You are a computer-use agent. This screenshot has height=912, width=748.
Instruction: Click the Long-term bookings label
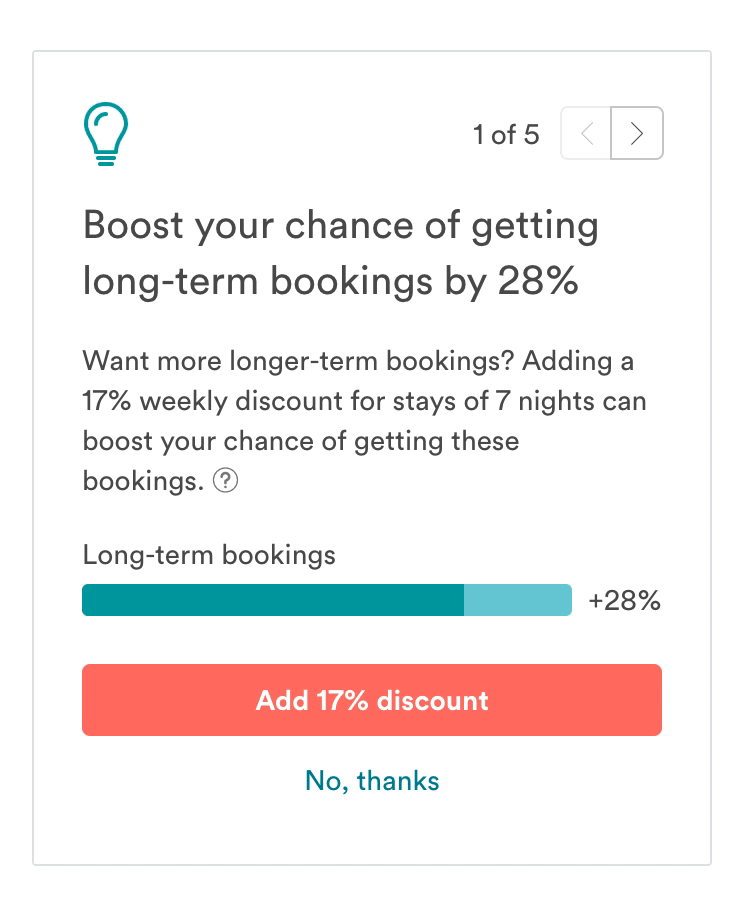coord(209,555)
